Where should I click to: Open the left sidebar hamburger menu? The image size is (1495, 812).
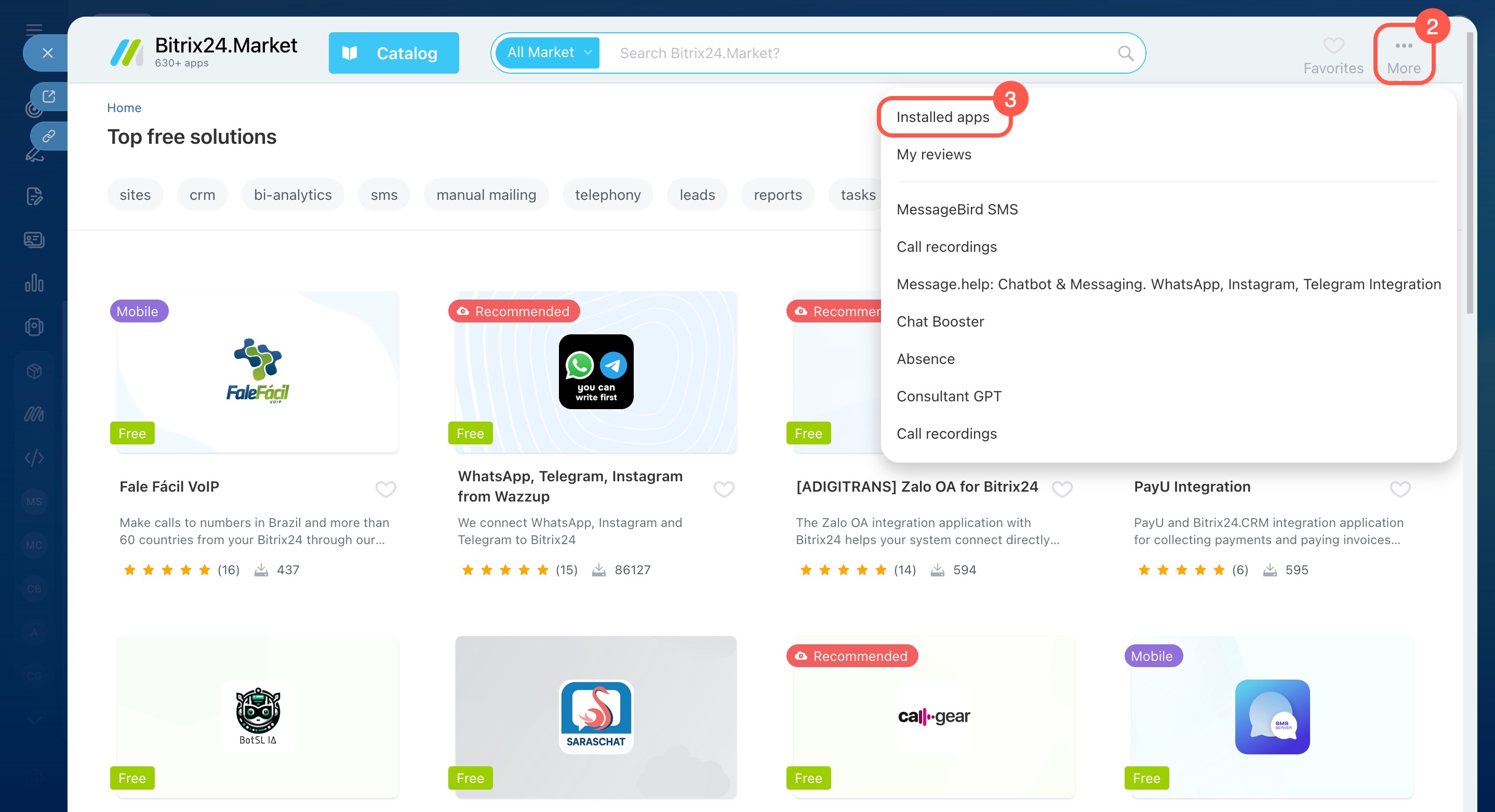[34, 29]
